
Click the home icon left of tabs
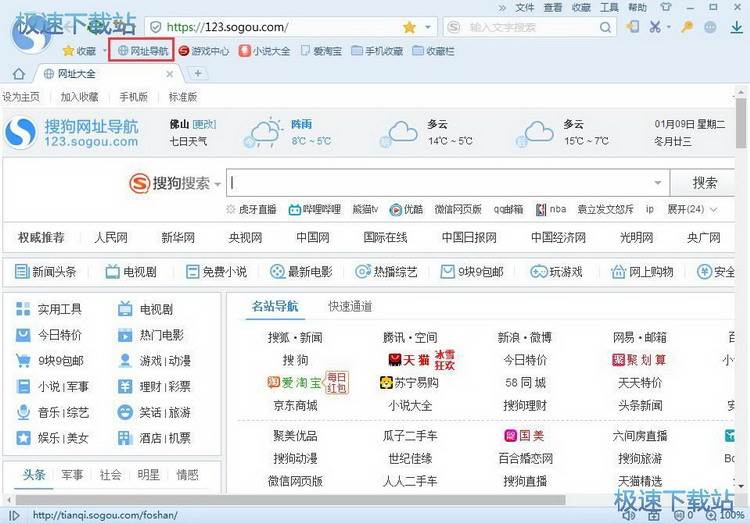pos(19,74)
